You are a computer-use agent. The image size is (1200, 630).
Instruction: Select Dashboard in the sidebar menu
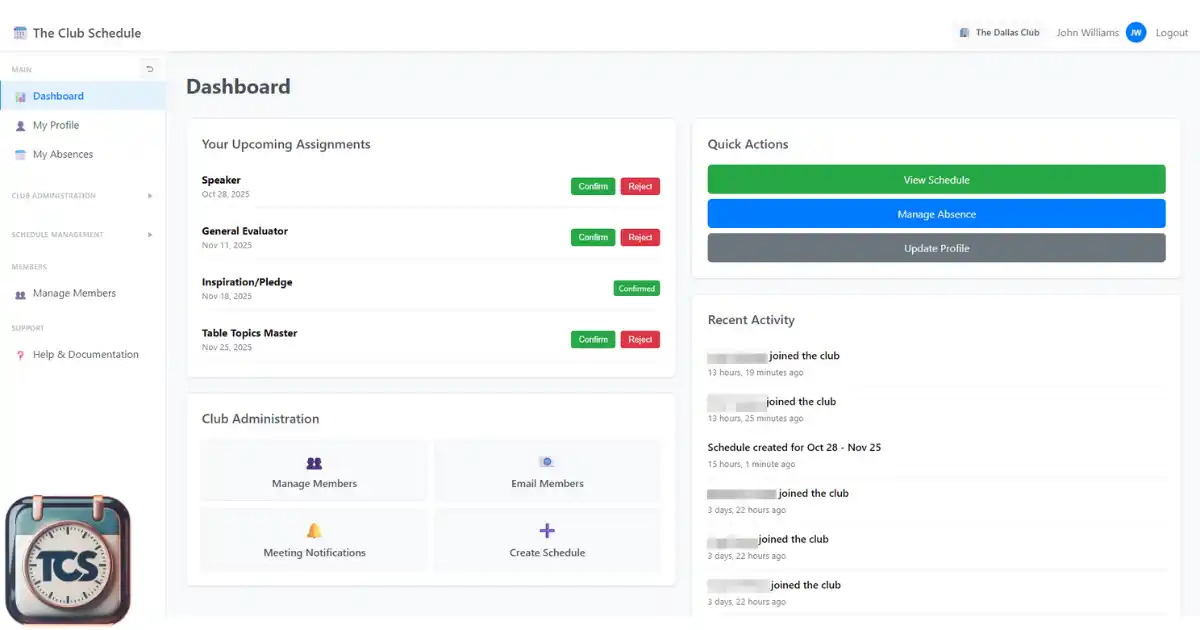tap(58, 97)
